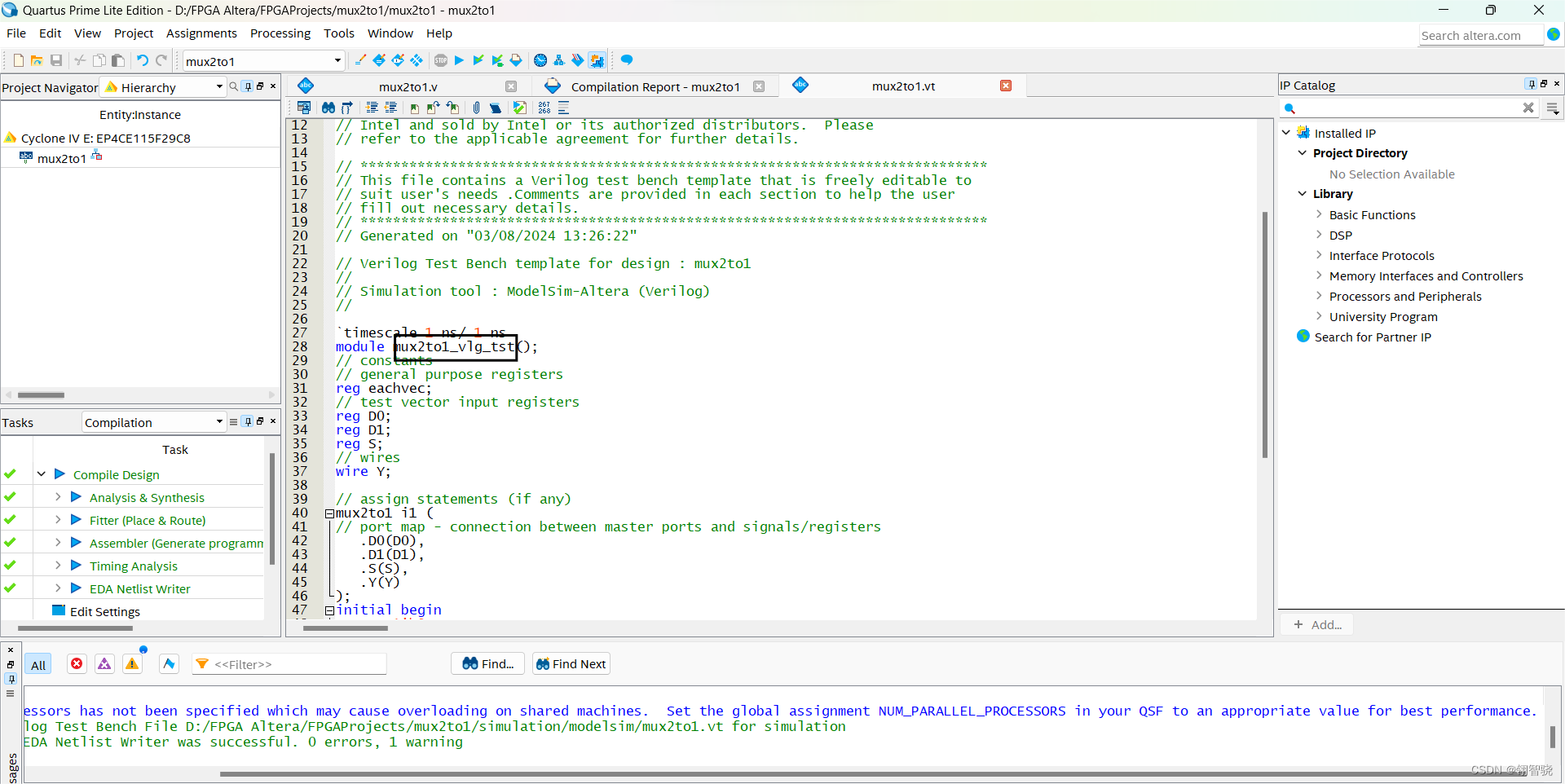This screenshot has height=784, width=1565.
Task: Click the Find... button in messages
Action: [488, 663]
